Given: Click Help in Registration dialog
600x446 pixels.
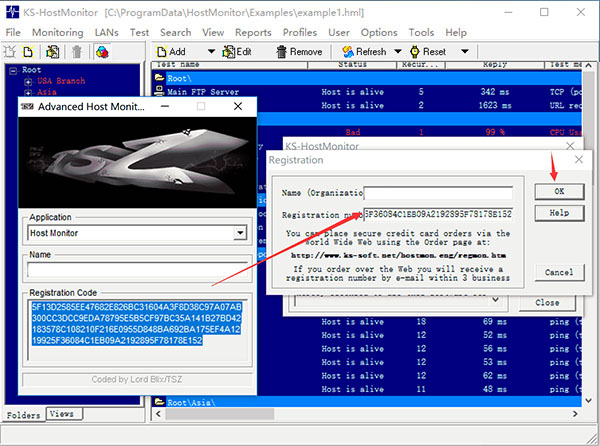Looking at the screenshot, I should pyautogui.click(x=559, y=213).
